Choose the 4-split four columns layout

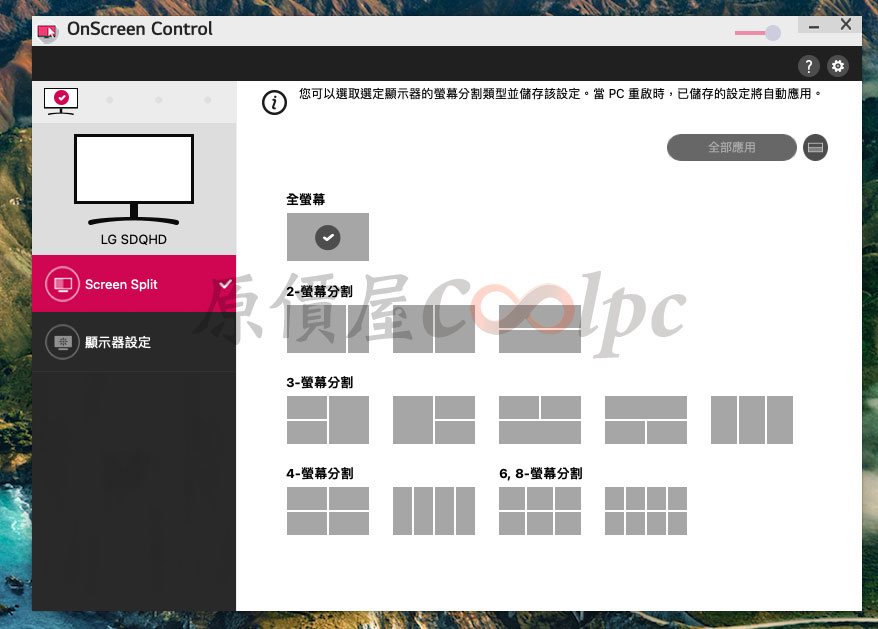[433, 511]
